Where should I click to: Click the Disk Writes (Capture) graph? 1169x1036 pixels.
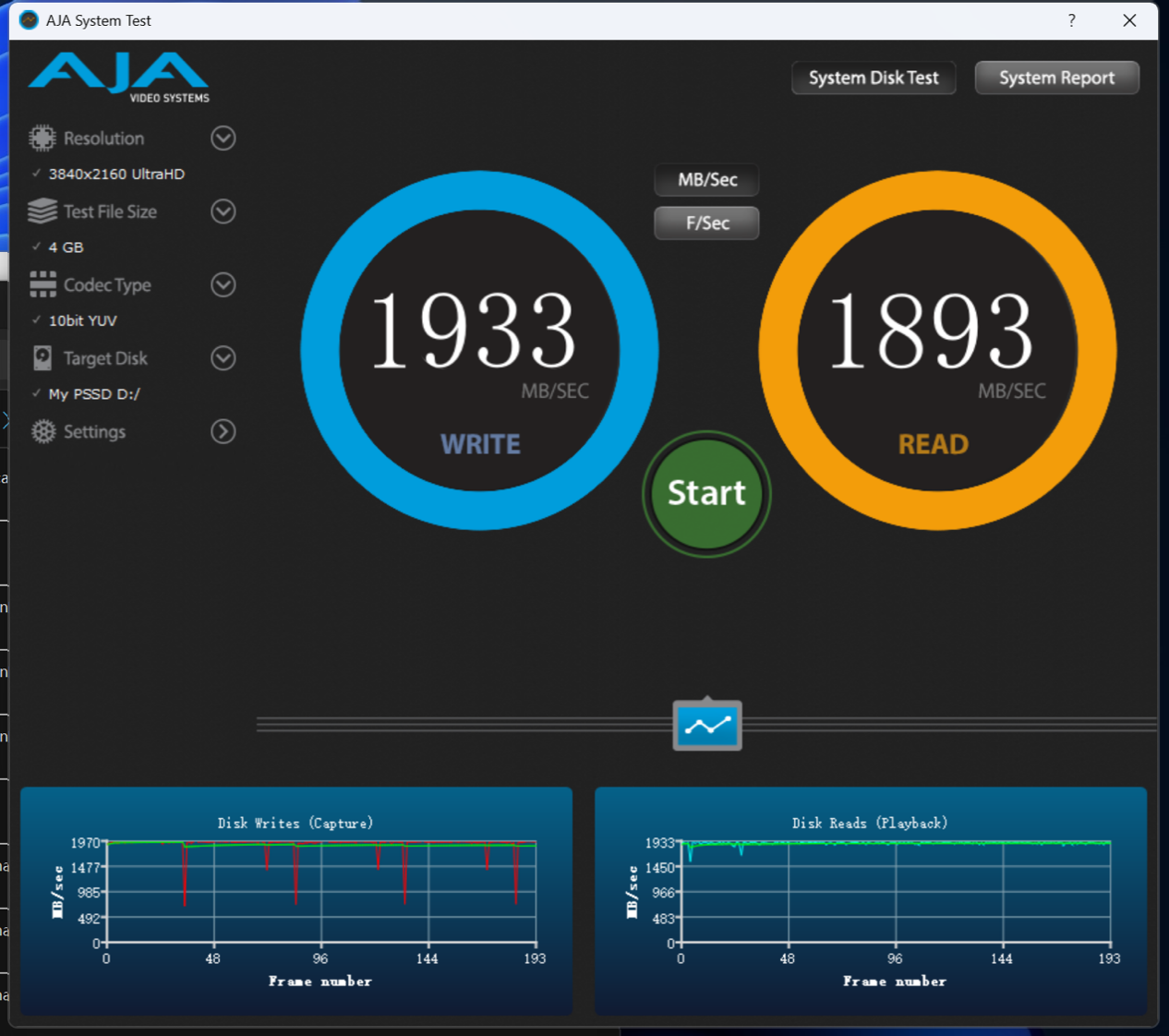pyautogui.click(x=320, y=893)
